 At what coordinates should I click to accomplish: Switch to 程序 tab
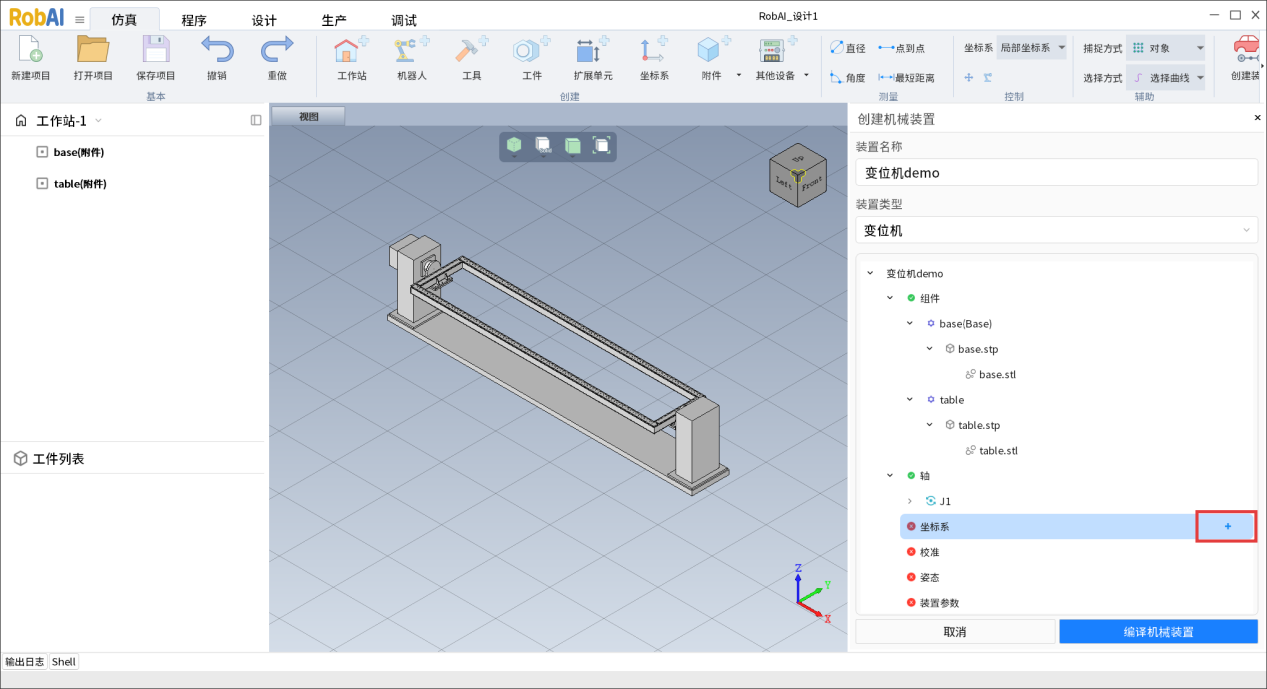pos(194,20)
